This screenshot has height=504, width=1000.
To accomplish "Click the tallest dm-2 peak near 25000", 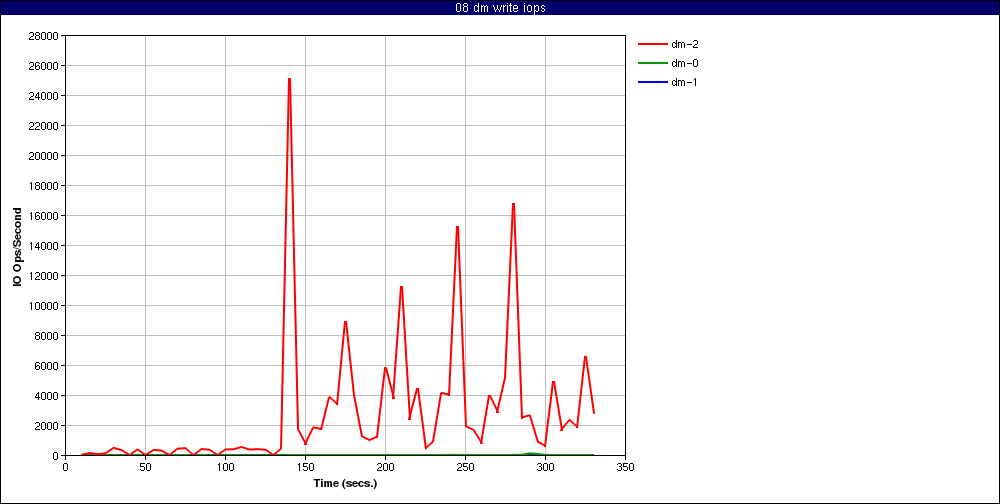I will [x=290, y=79].
